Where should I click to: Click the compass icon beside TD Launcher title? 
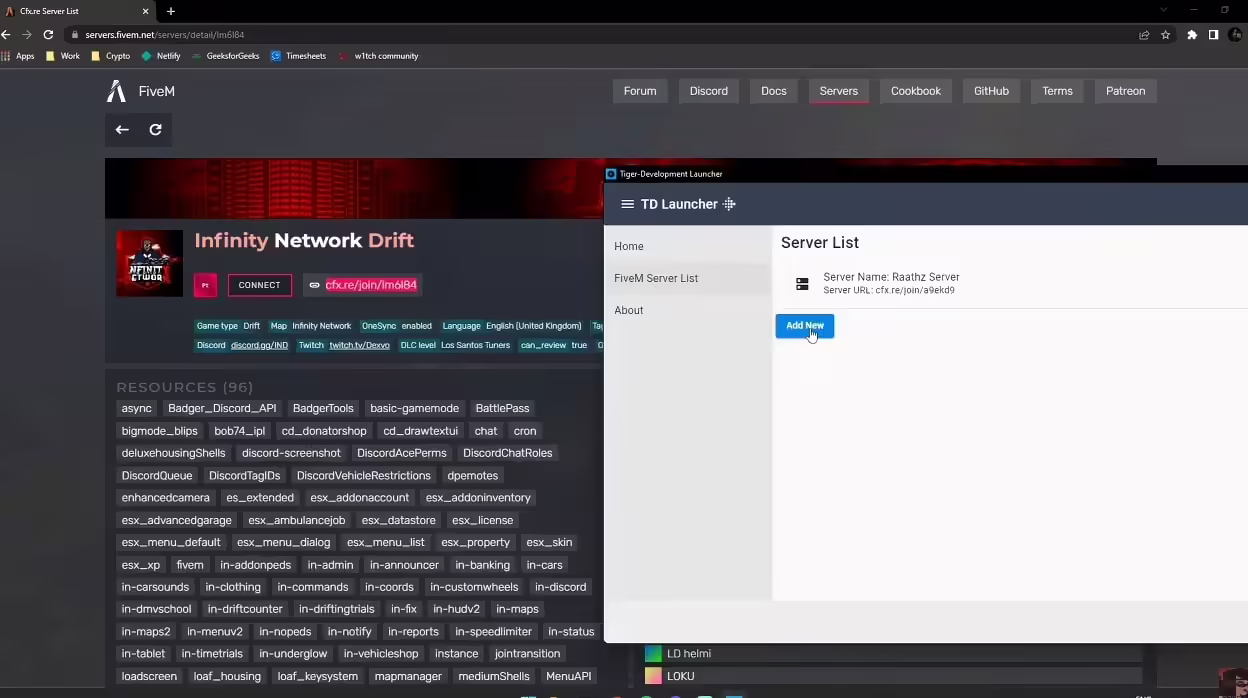729,204
